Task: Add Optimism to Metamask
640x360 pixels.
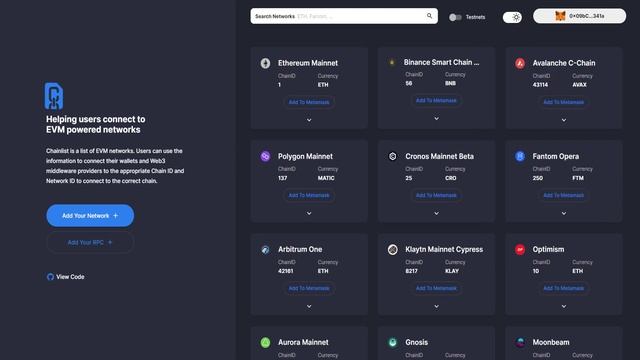Action: tap(564, 288)
